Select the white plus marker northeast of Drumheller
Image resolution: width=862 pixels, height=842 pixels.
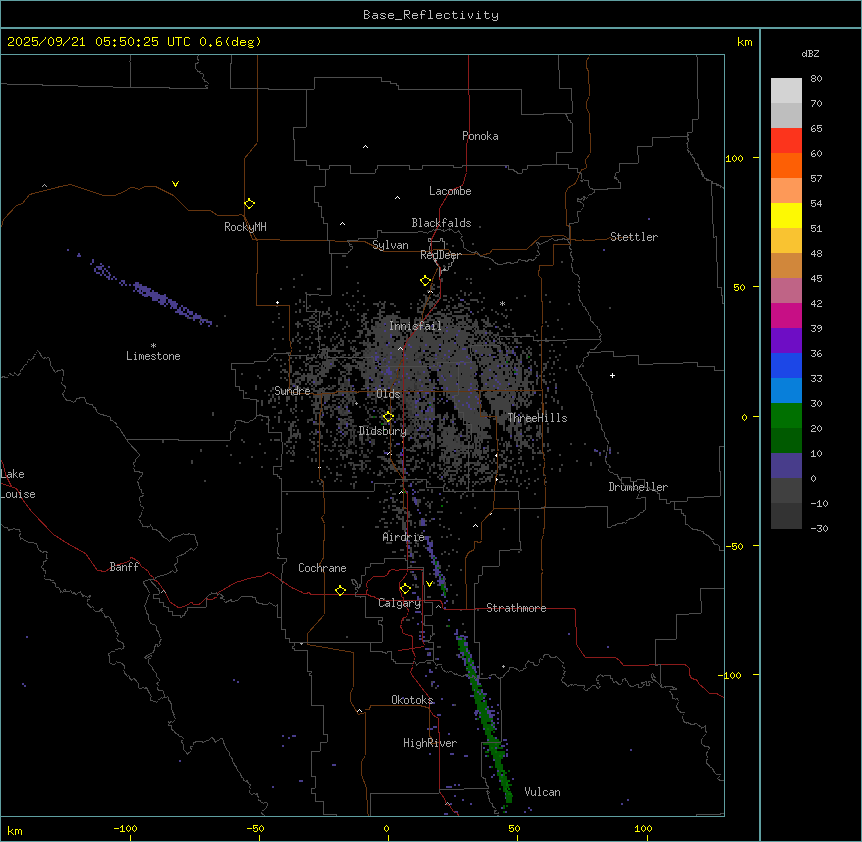coord(612,375)
